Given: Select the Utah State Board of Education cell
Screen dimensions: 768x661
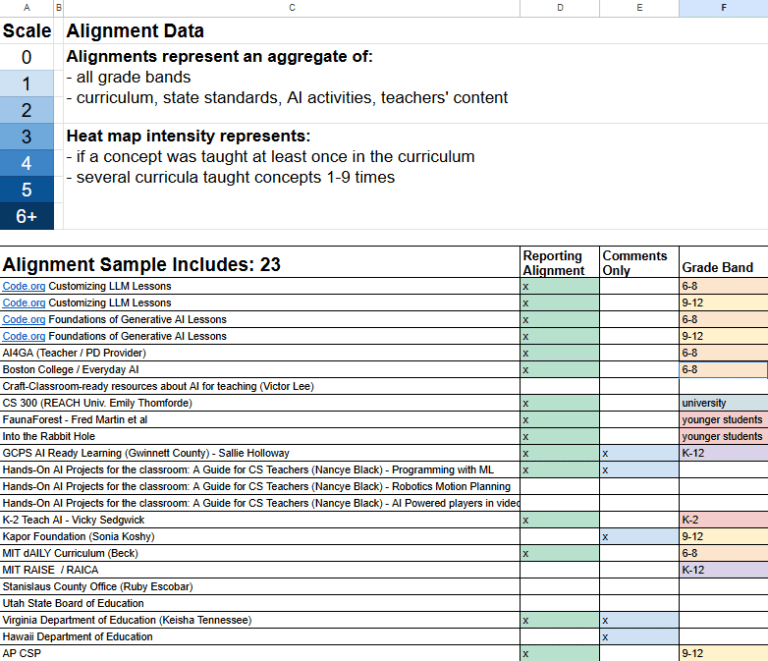Looking at the screenshot, I should [x=260, y=604].
